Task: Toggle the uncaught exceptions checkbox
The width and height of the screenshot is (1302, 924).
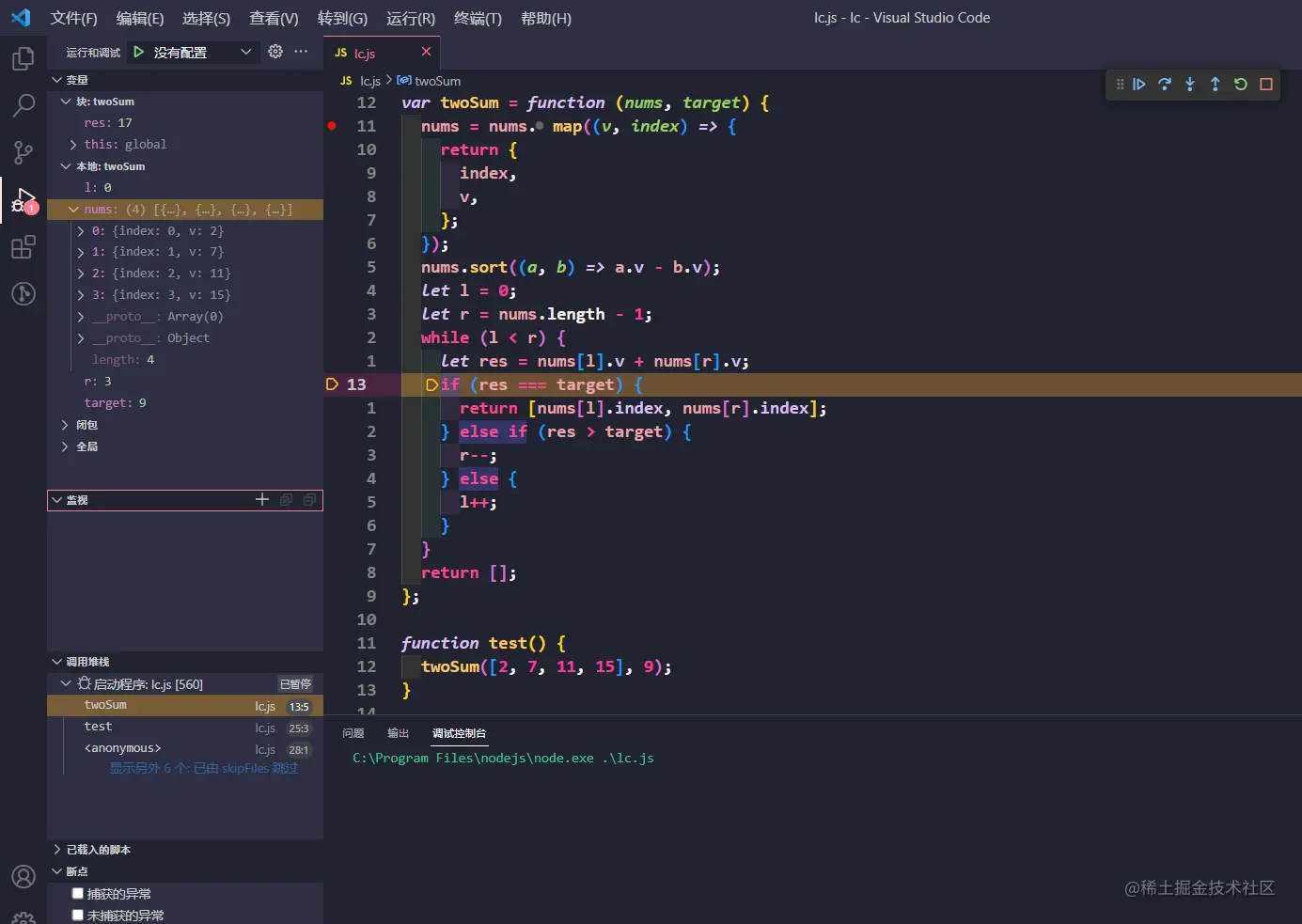Action: point(78,915)
